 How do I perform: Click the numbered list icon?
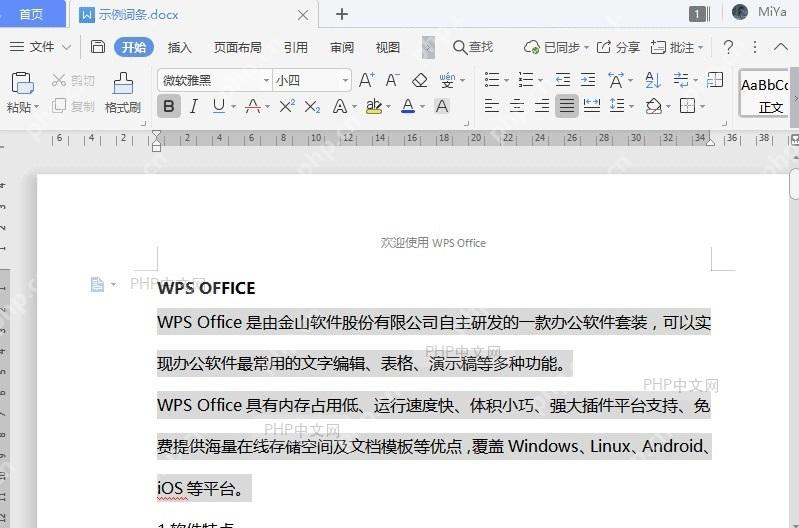click(x=525, y=80)
